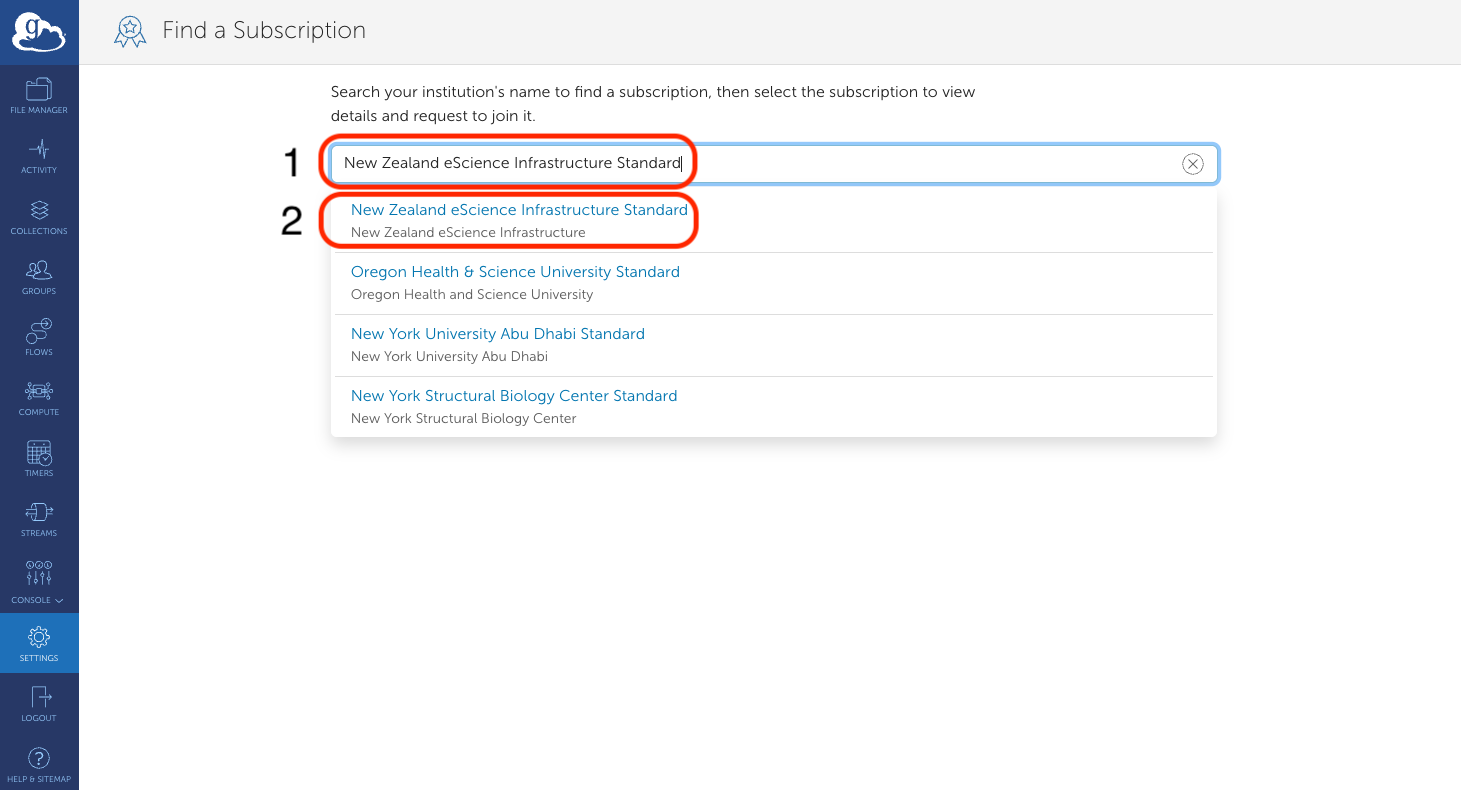Clear the subscription search field

pyautogui.click(x=1192, y=164)
